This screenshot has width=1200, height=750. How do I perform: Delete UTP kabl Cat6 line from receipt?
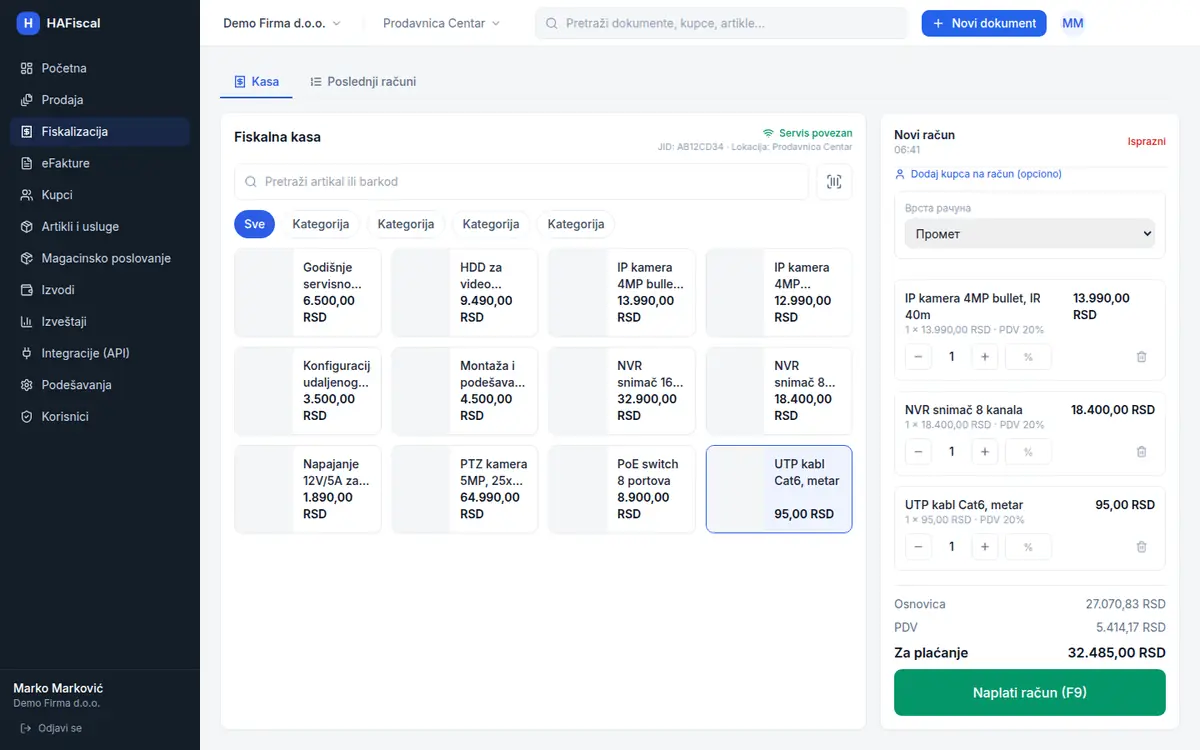point(1141,547)
